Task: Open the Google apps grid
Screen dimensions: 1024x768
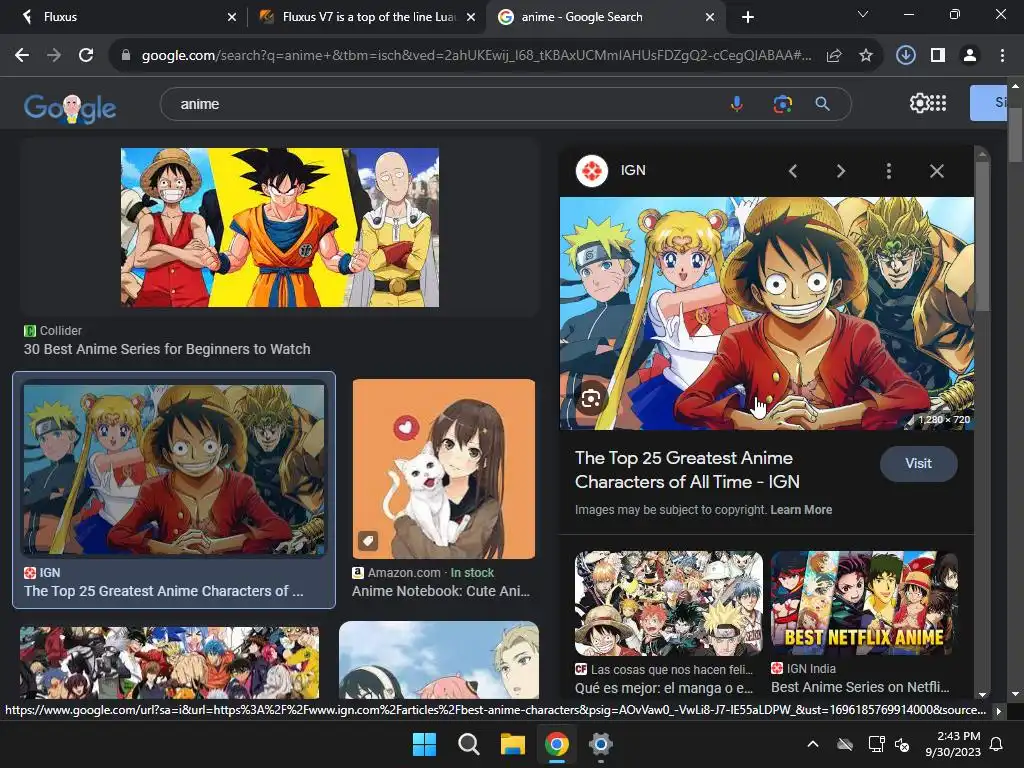Action: coord(938,103)
